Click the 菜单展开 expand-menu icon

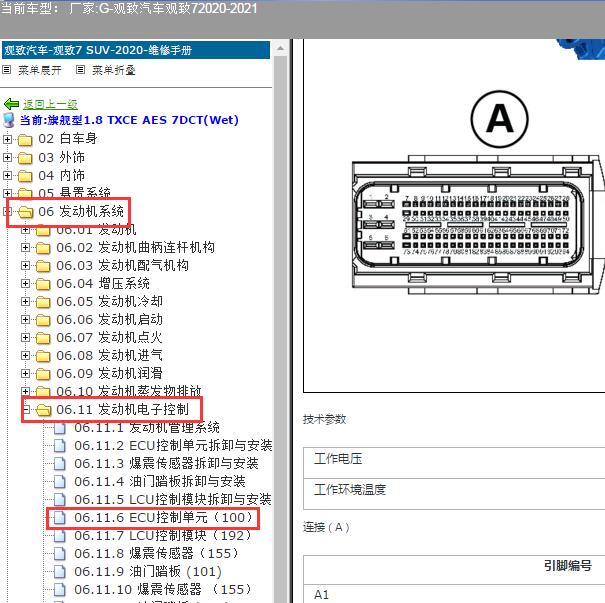click(6, 70)
